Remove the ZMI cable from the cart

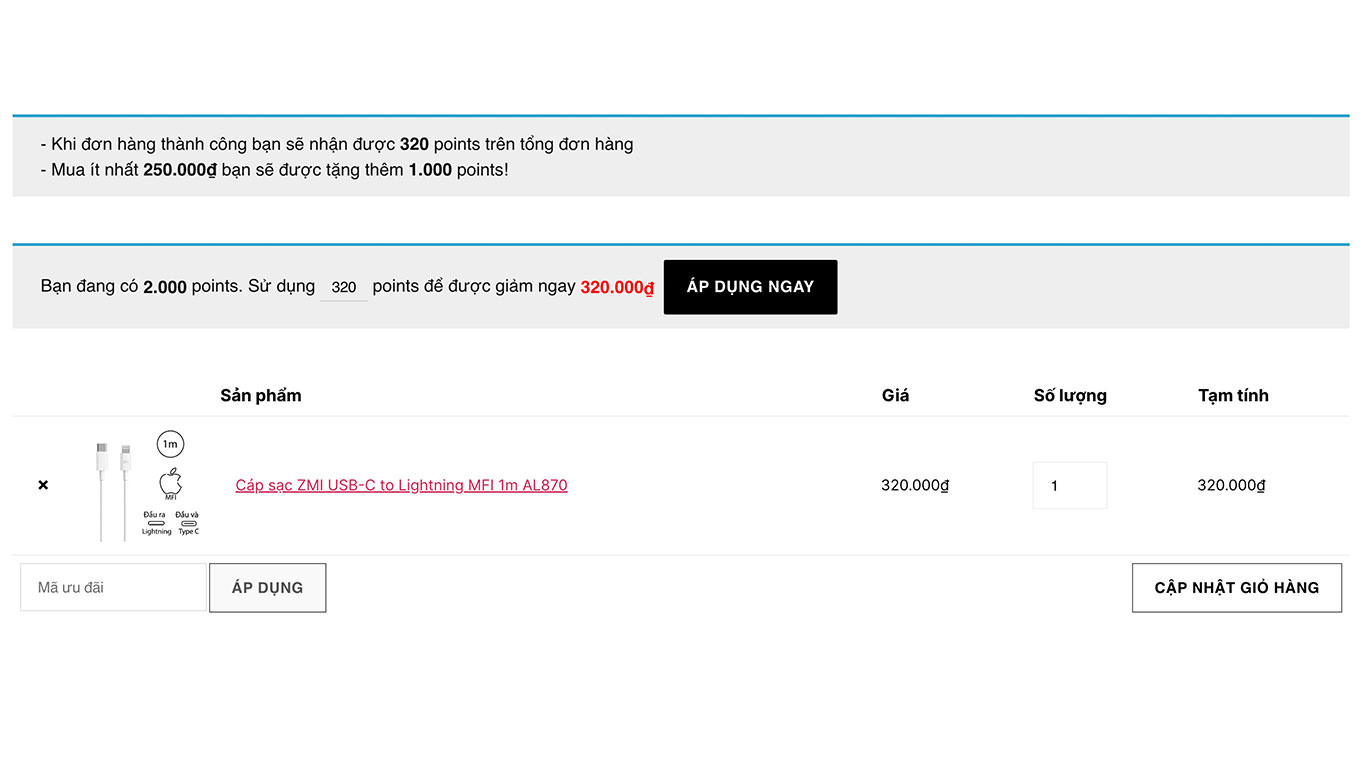pyautogui.click(x=43, y=485)
